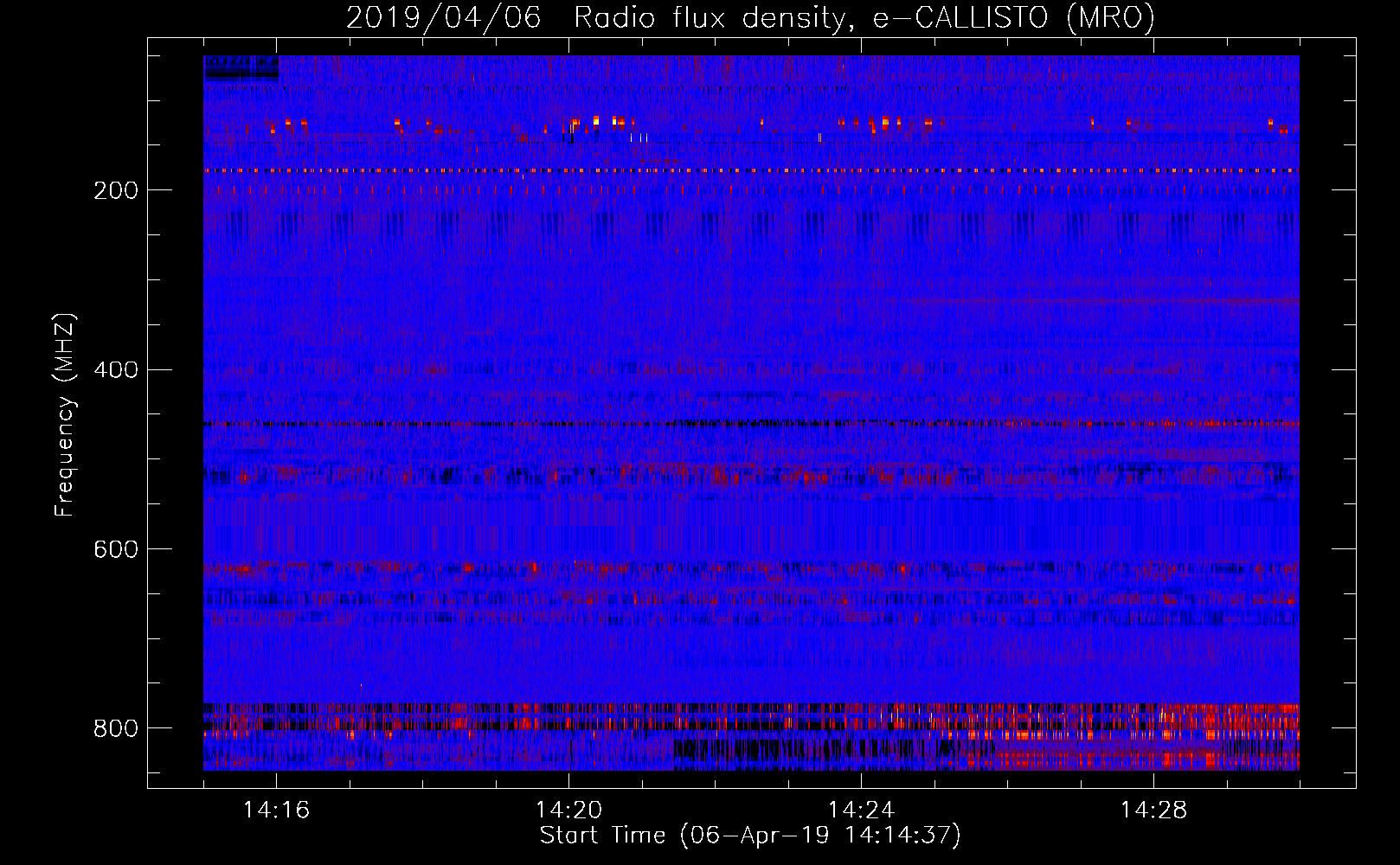
Task: Click the "Frequency (MHZ)" axis label
Action: point(64,414)
